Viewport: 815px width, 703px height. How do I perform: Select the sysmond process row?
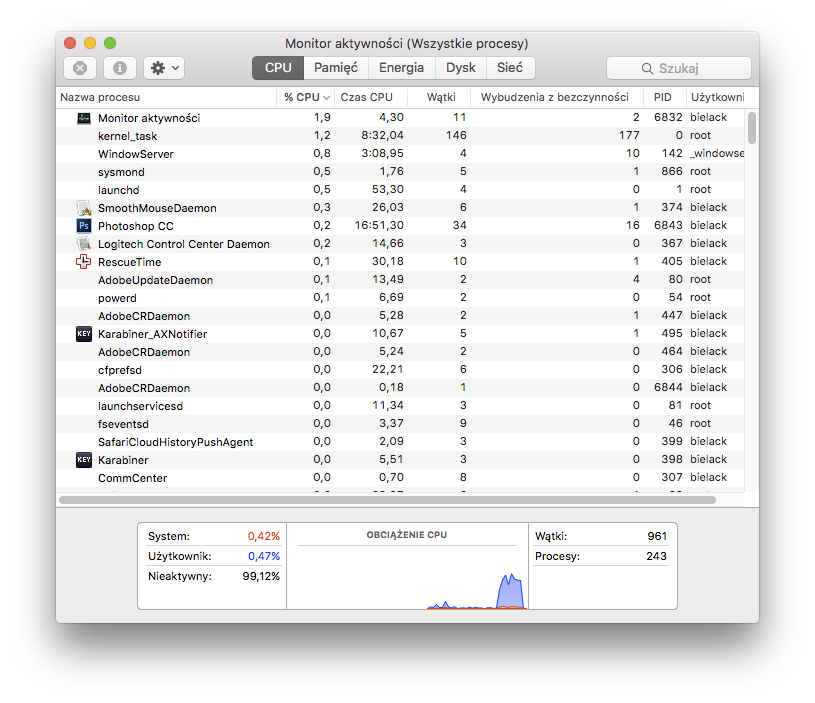[400, 172]
